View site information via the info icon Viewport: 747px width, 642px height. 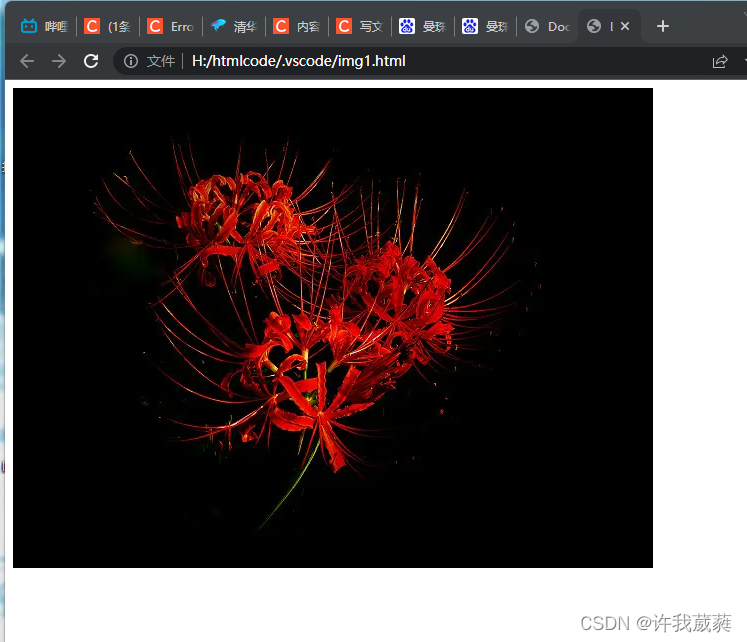[x=131, y=61]
